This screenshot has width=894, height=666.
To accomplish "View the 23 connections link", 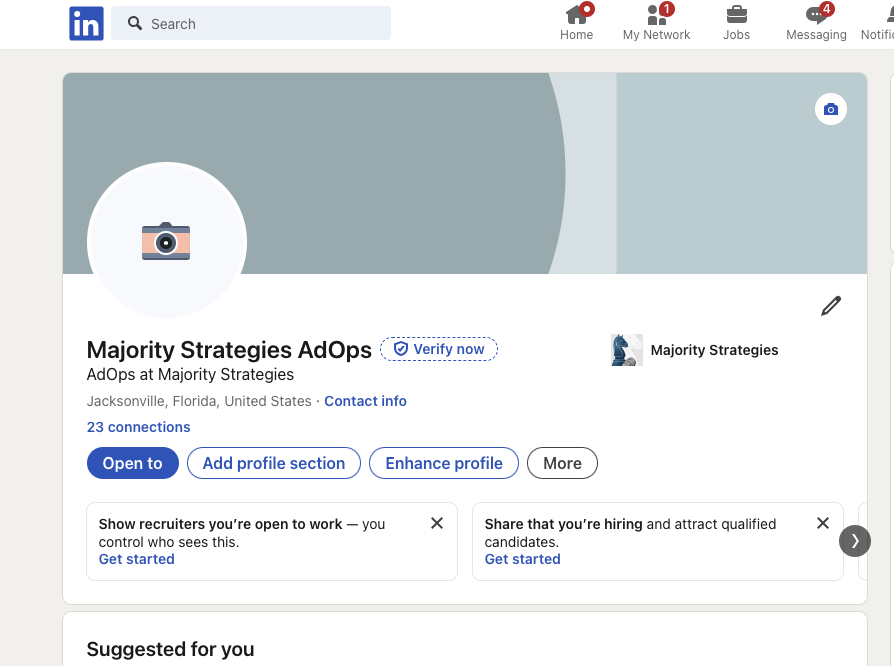I will pos(139,427).
